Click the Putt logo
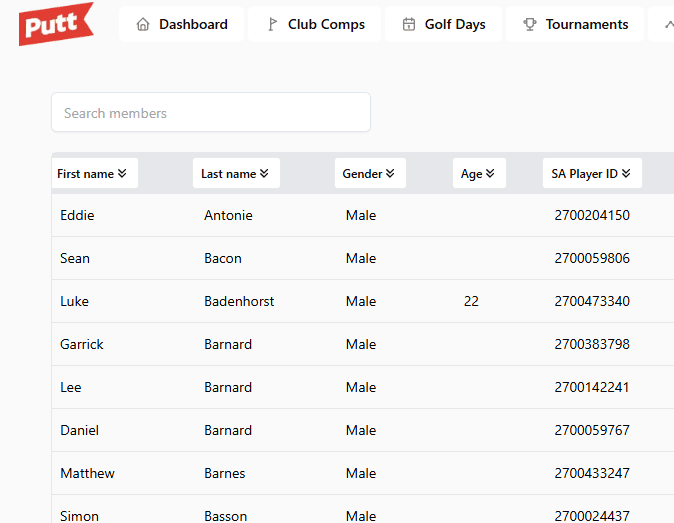 click(x=56, y=24)
